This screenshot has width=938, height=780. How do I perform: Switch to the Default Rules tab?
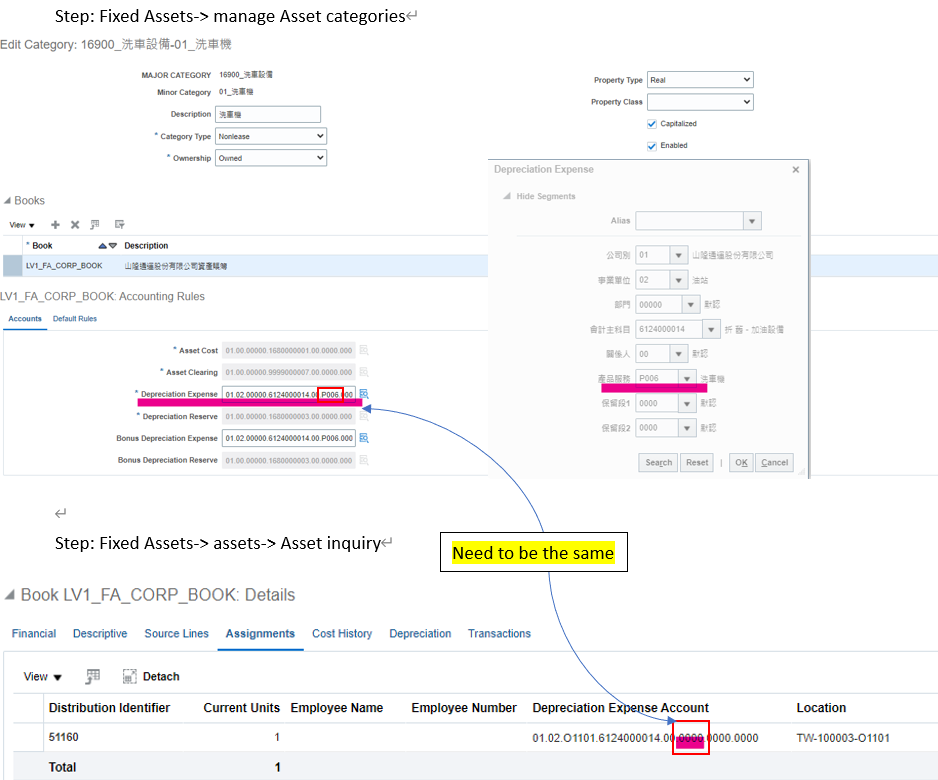click(x=75, y=319)
